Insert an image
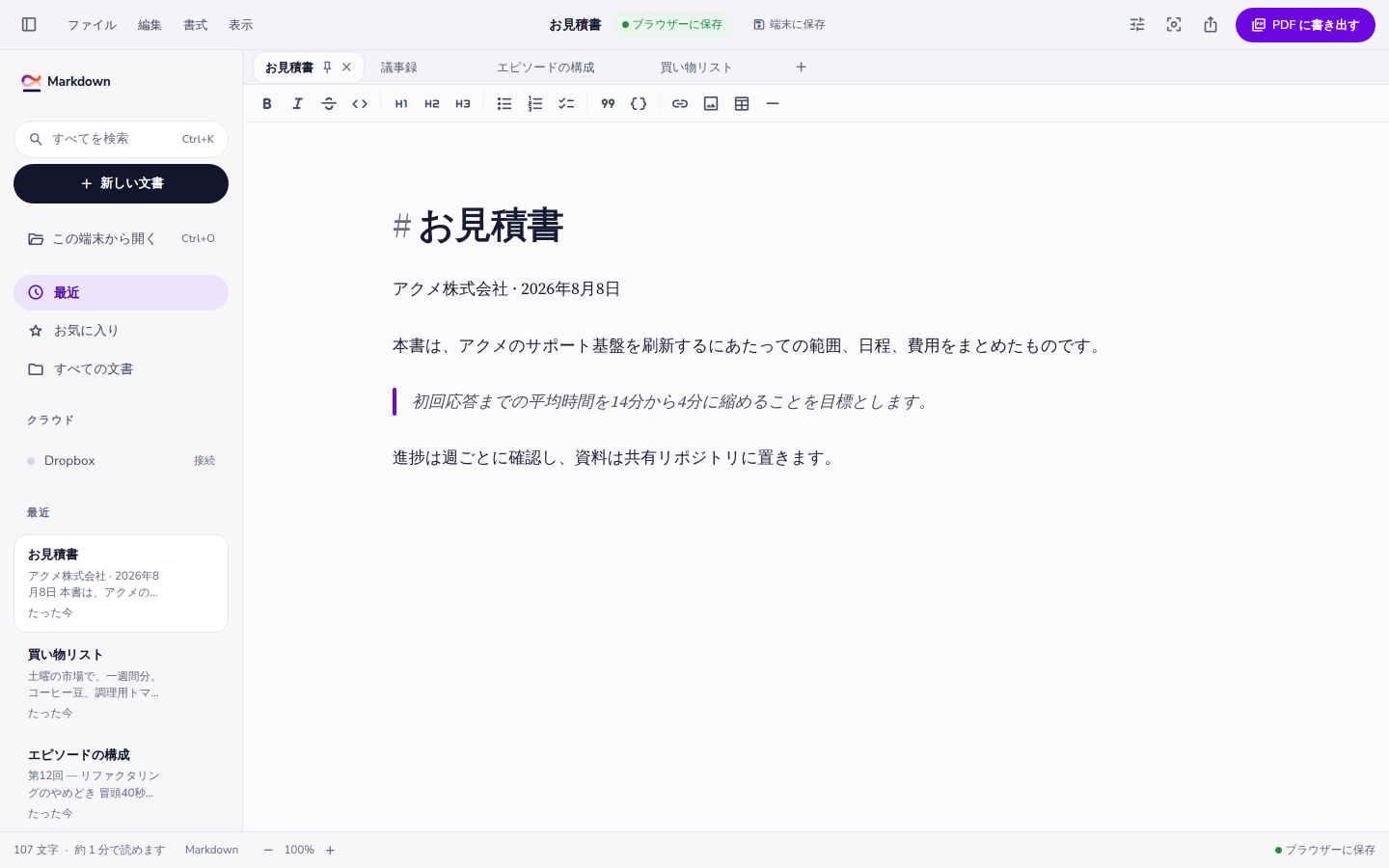 tap(711, 104)
